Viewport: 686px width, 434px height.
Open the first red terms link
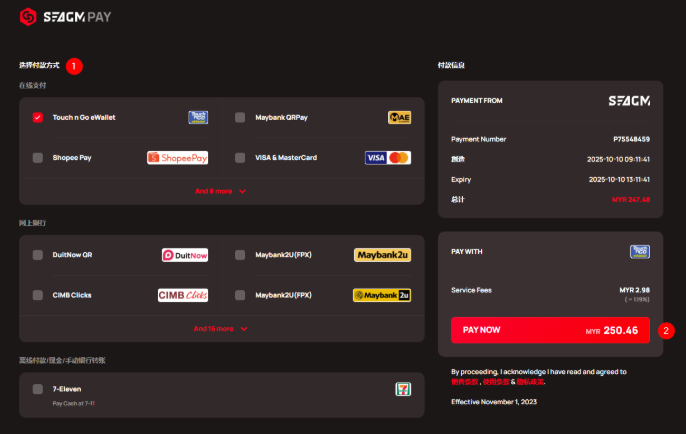click(465, 382)
